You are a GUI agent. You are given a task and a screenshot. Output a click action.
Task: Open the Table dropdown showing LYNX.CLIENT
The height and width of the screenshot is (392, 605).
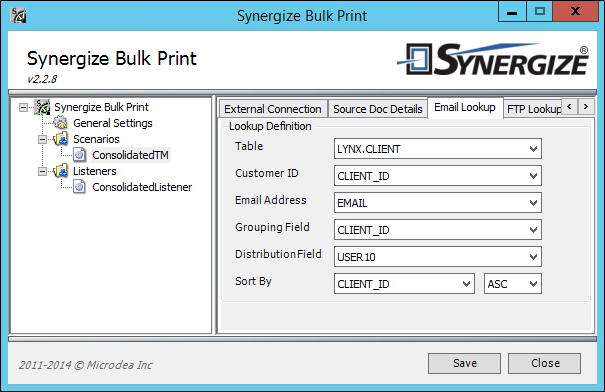(438, 149)
